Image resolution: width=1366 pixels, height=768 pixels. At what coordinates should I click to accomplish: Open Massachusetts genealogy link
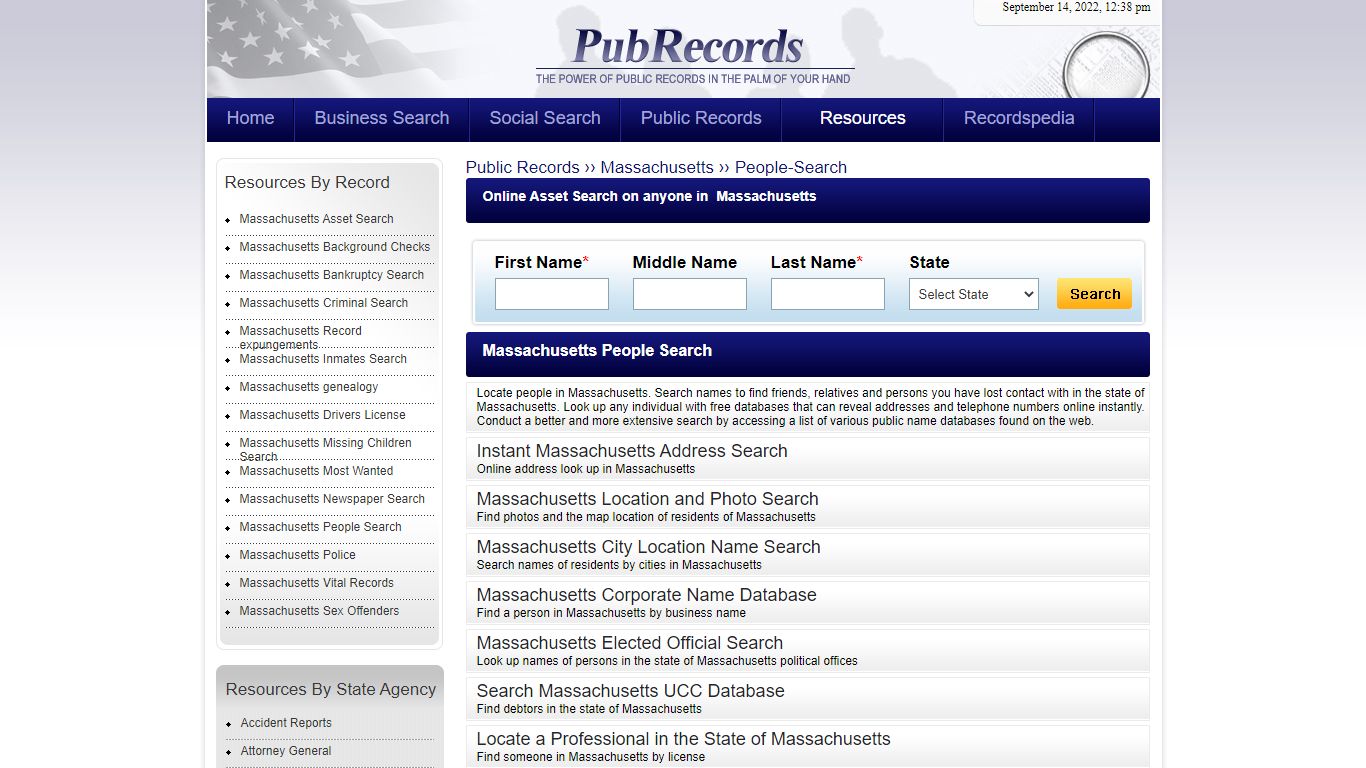(x=309, y=387)
